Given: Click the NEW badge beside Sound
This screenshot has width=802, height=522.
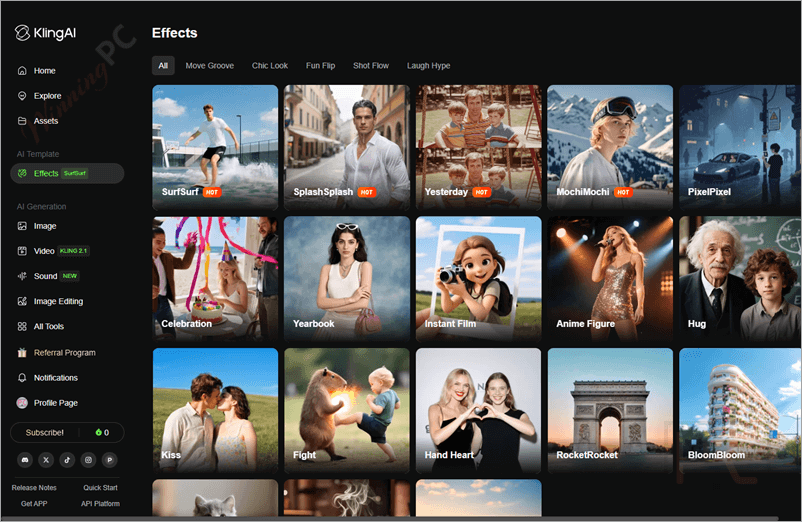Looking at the screenshot, I should coord(70,276).
